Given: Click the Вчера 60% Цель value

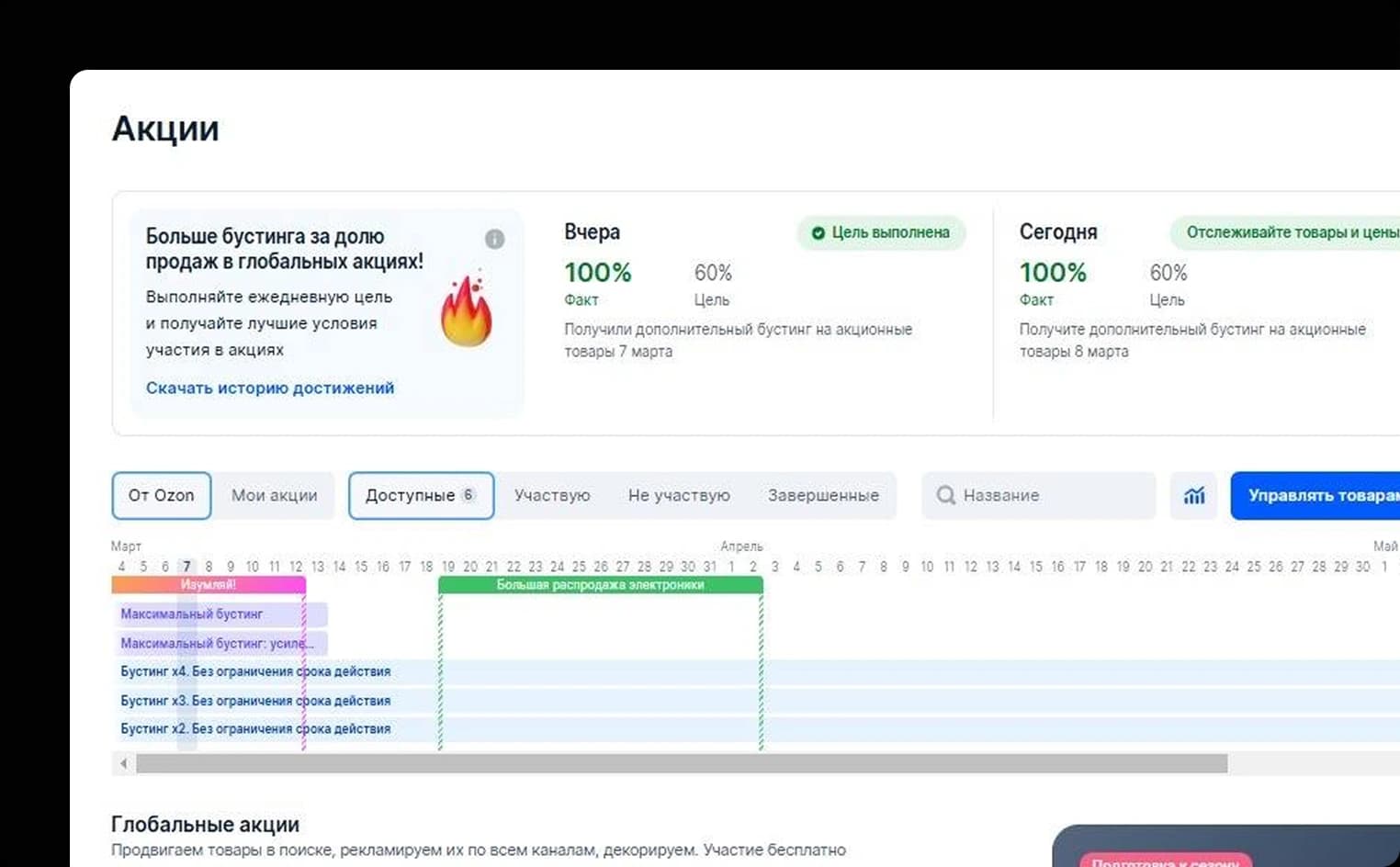Looking at the screenshot, I should point(713,273).
